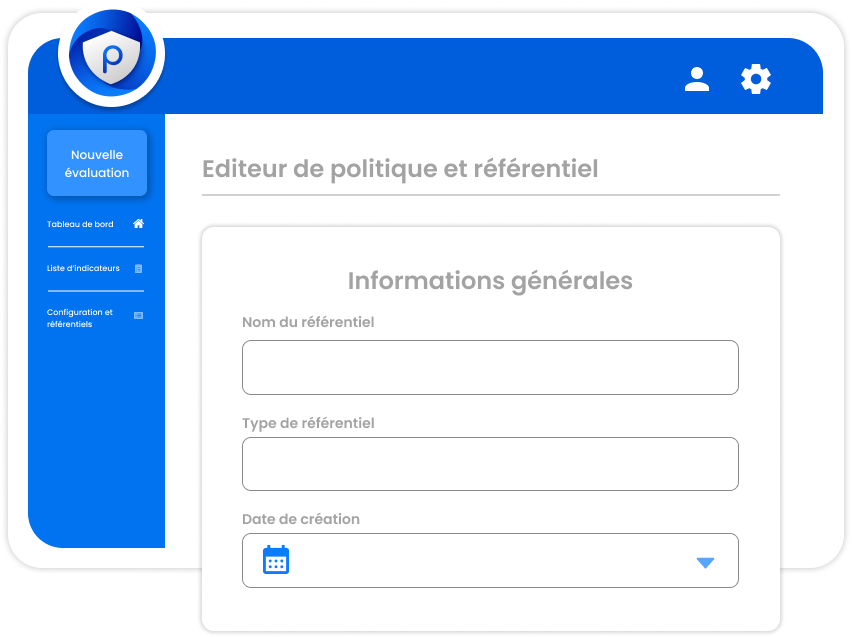Focus the Type de référentiel field
The image size is (852, 637).
click(490, 464)
